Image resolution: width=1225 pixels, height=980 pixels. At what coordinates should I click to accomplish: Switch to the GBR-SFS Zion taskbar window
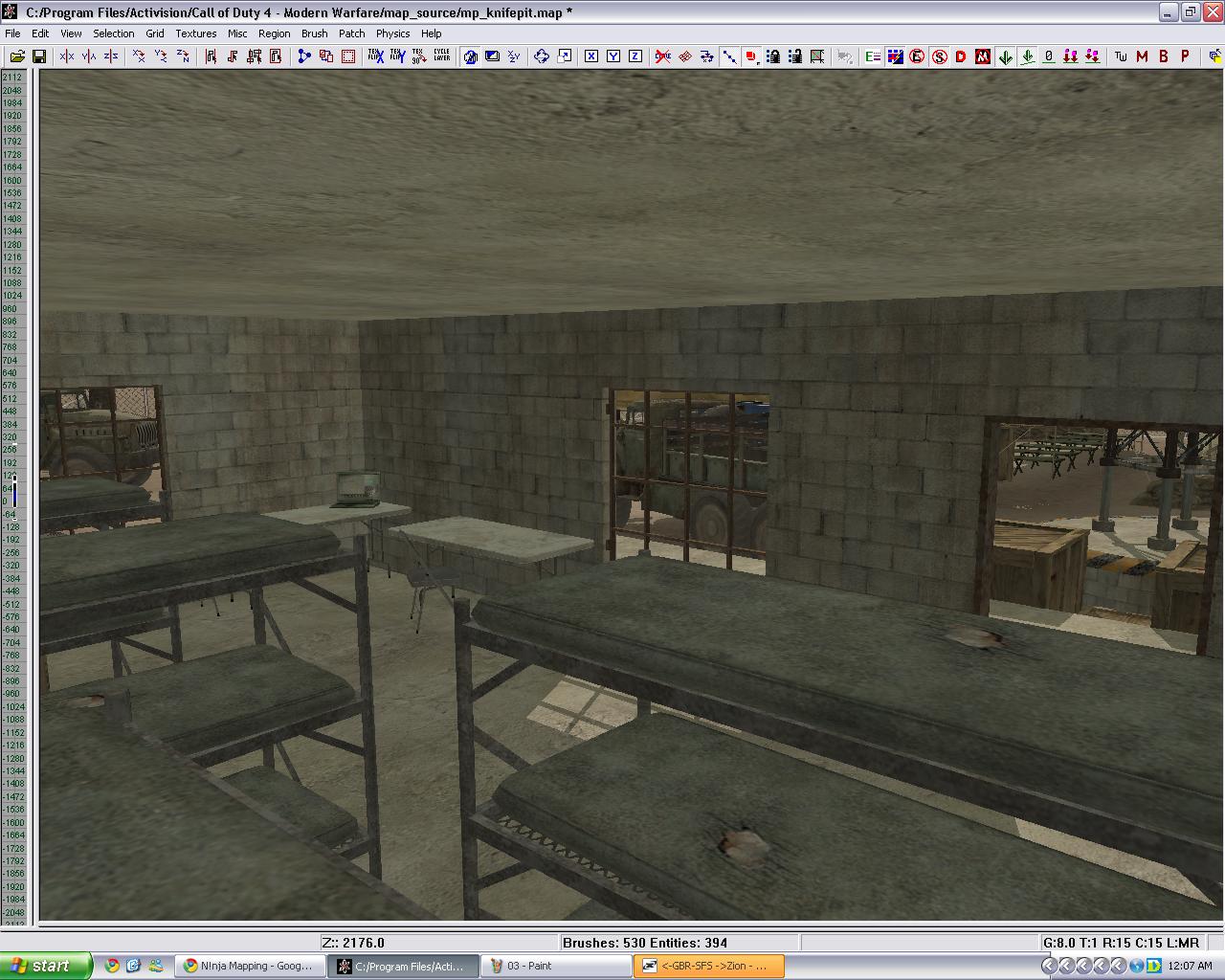coord(708,966)
